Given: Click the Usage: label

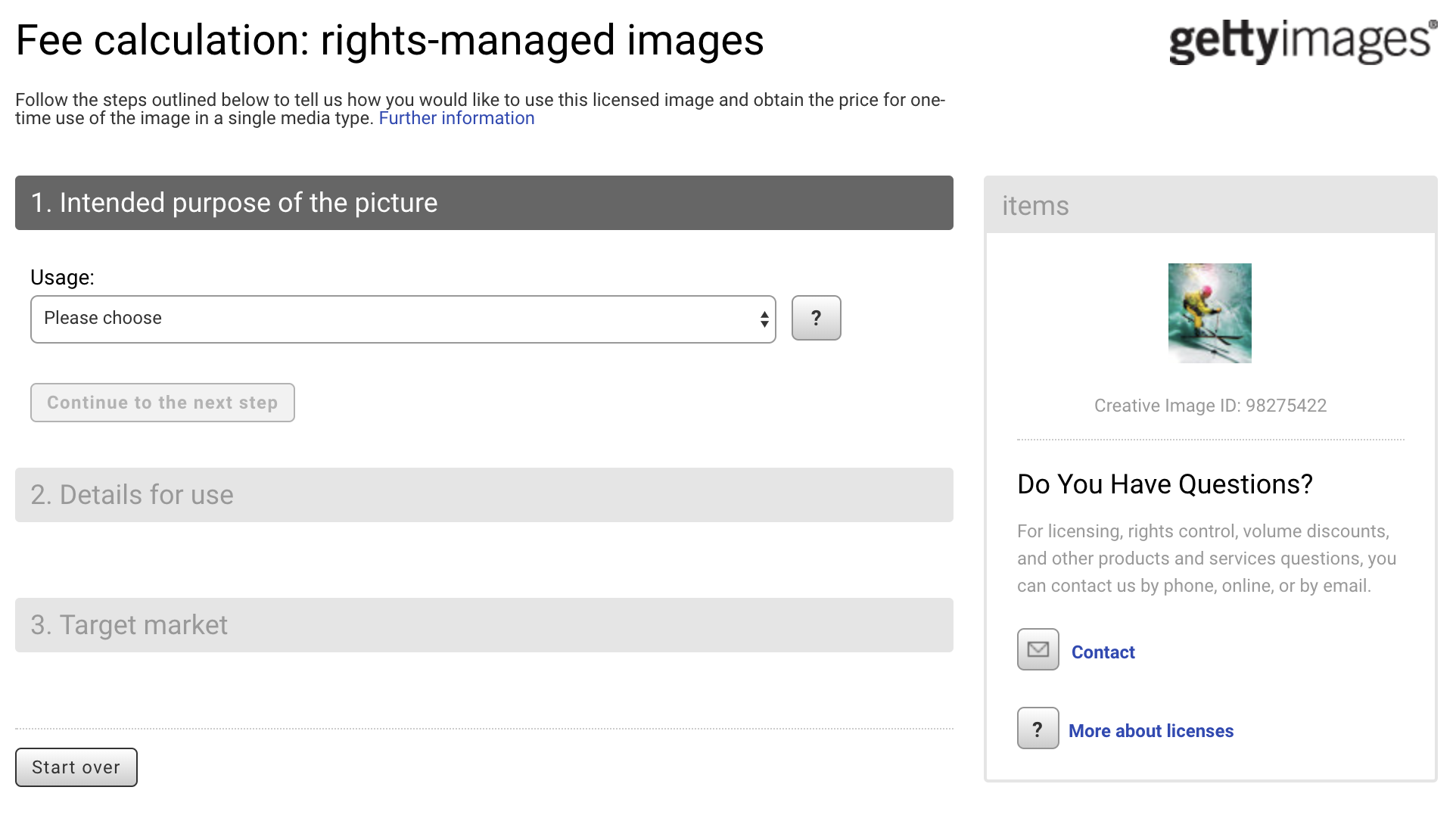Looking at the screenshot, I should click(62, 278).
